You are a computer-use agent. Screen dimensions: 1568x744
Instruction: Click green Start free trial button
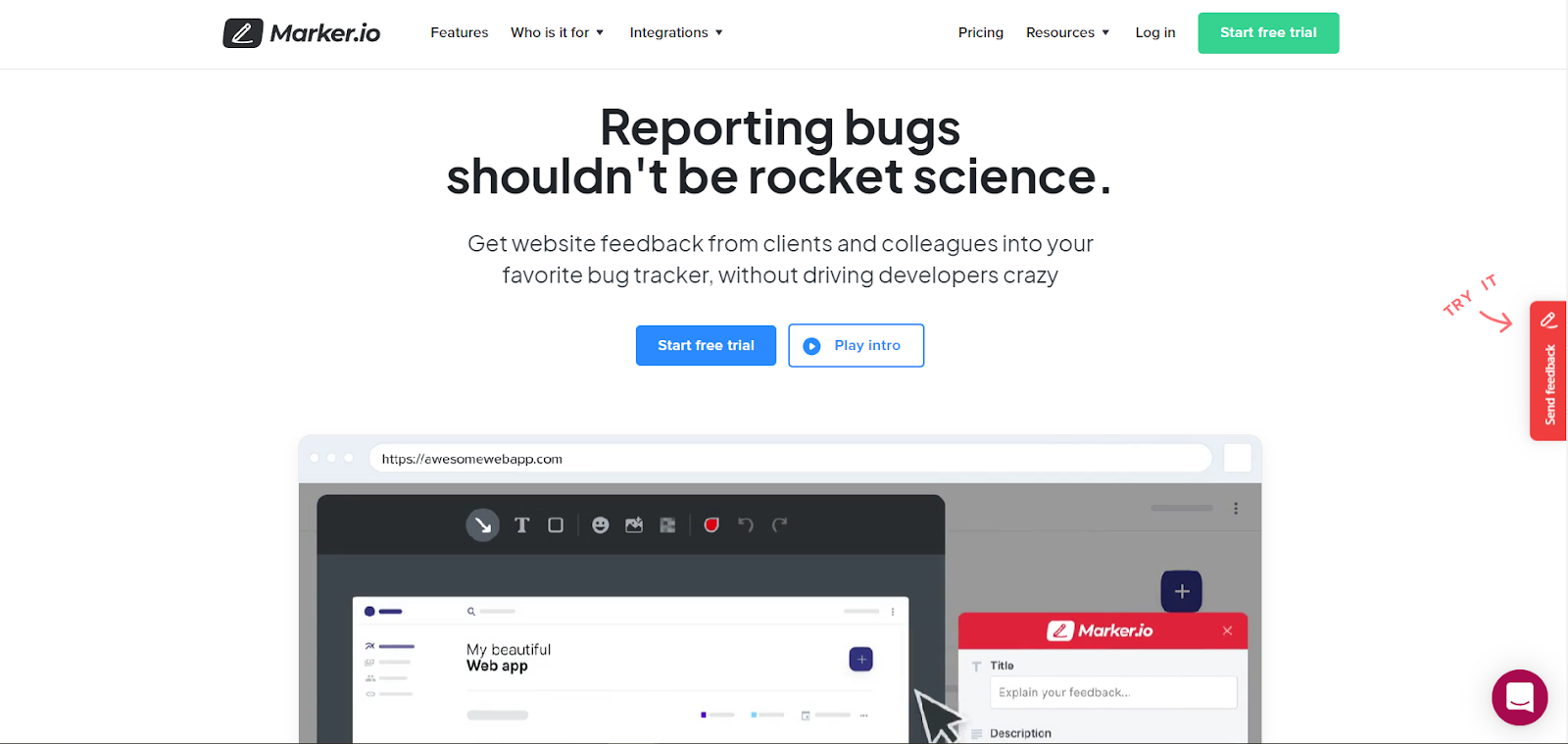click(1268, 33)
